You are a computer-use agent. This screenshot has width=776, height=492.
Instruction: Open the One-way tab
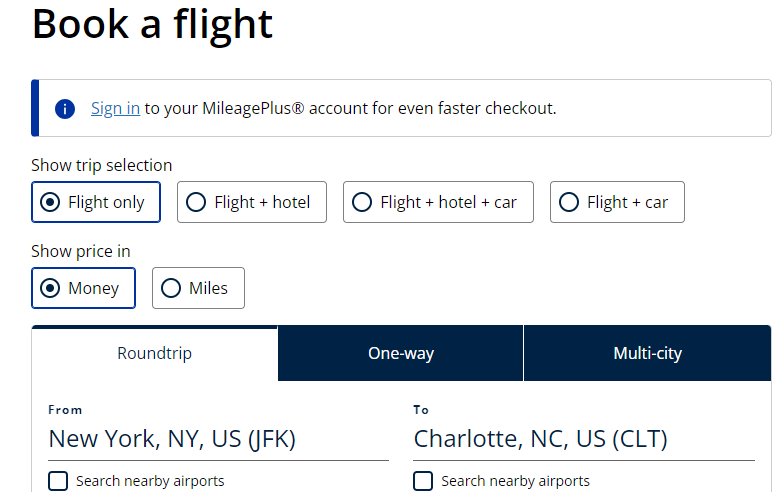400,353
